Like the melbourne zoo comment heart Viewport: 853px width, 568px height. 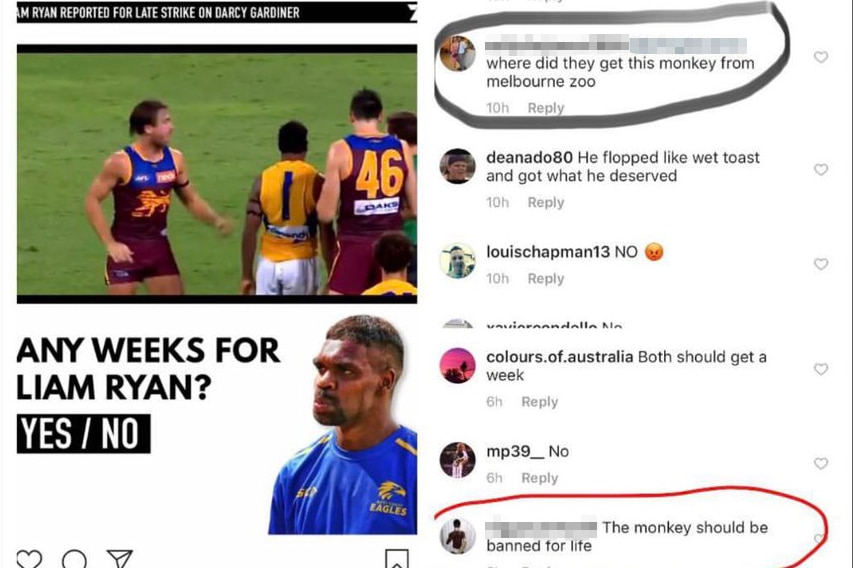point(821,57)
